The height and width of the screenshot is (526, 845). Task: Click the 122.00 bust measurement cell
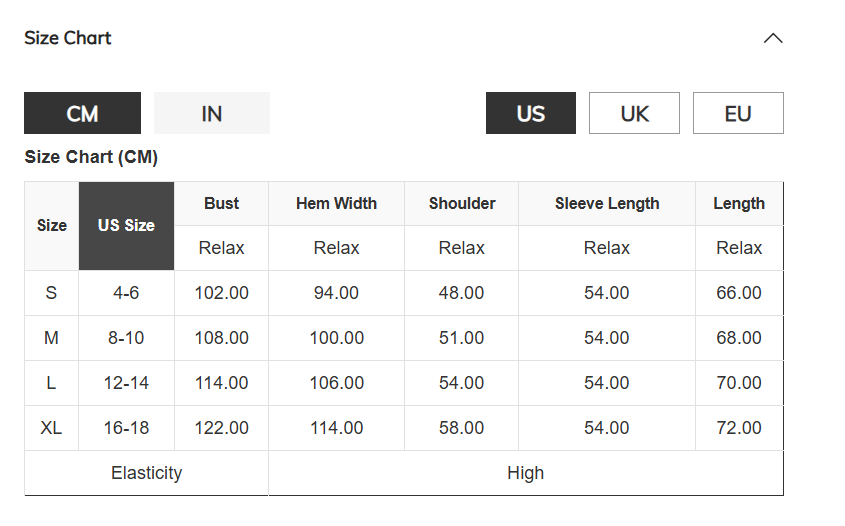221,428
